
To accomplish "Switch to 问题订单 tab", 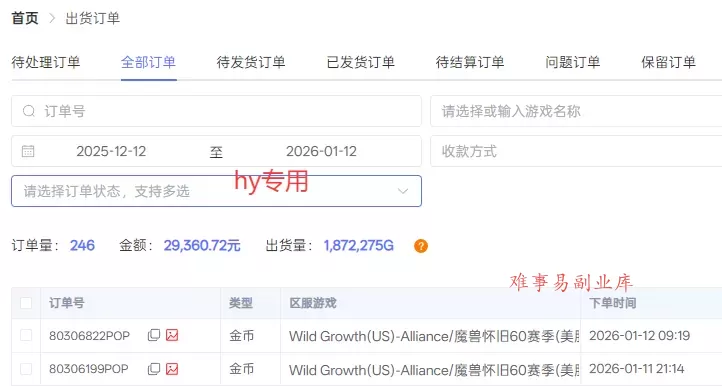I will 573,62.
